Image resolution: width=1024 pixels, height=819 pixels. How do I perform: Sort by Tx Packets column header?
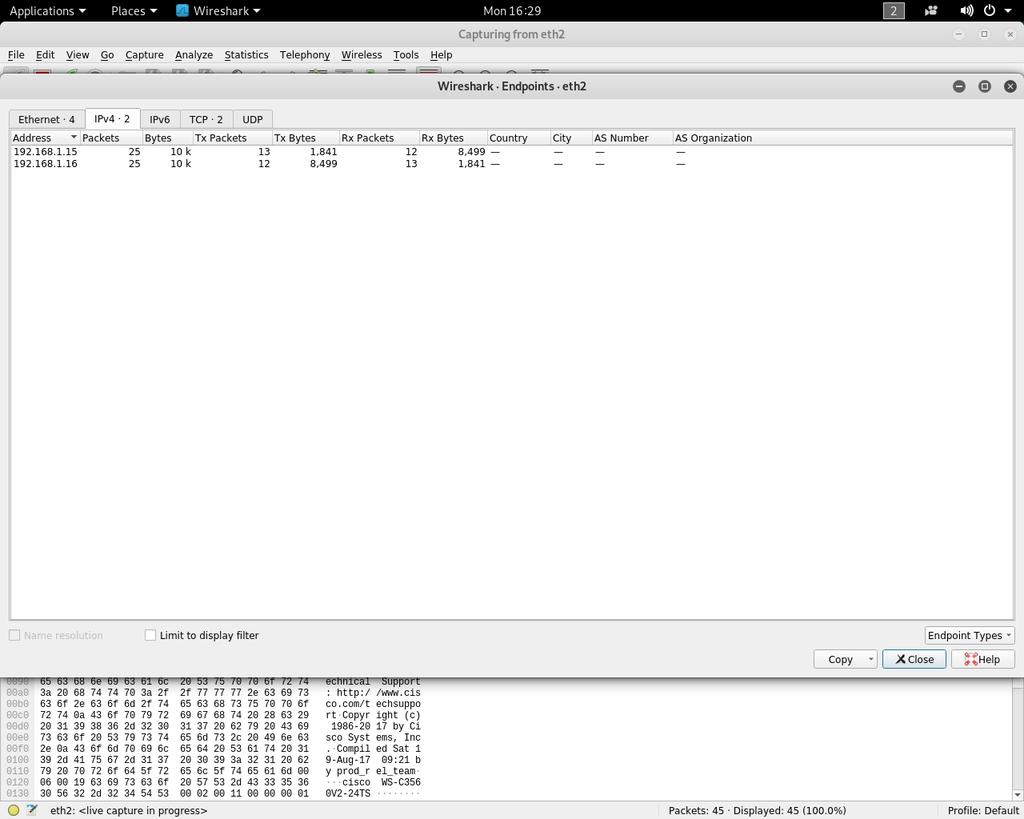click(232, 138)
